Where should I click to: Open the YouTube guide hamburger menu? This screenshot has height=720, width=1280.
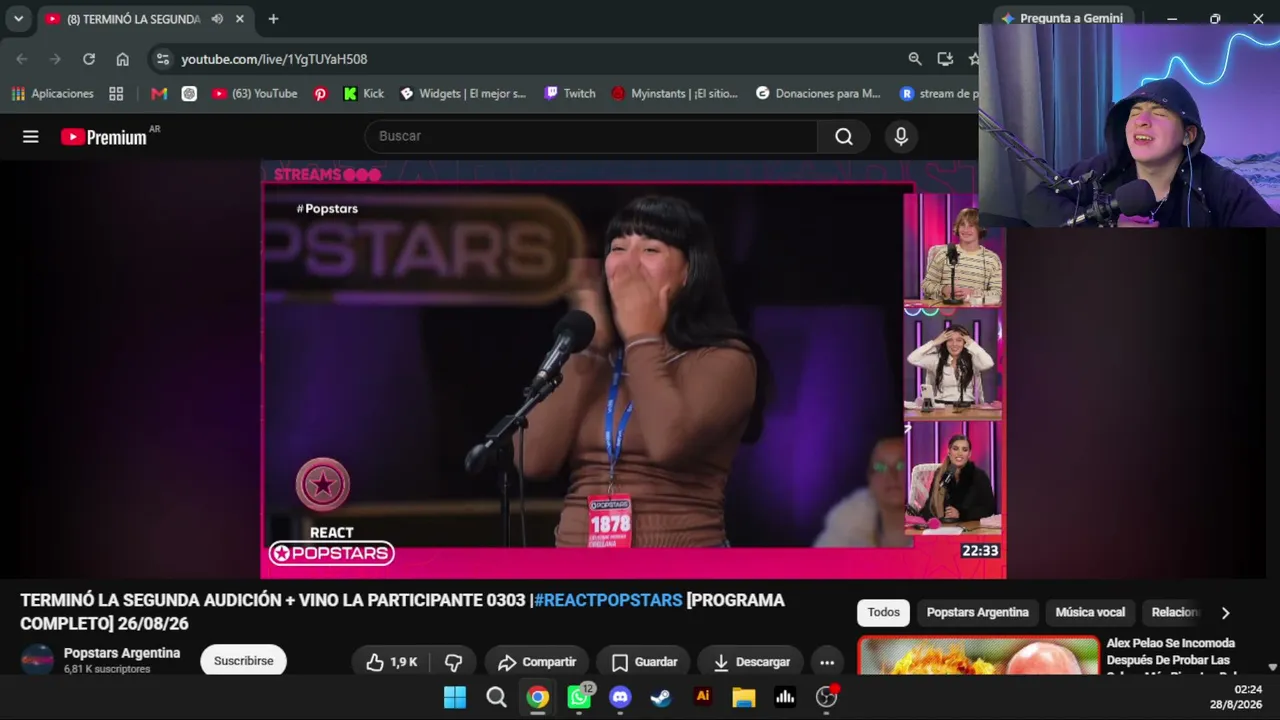coord(31,137)
